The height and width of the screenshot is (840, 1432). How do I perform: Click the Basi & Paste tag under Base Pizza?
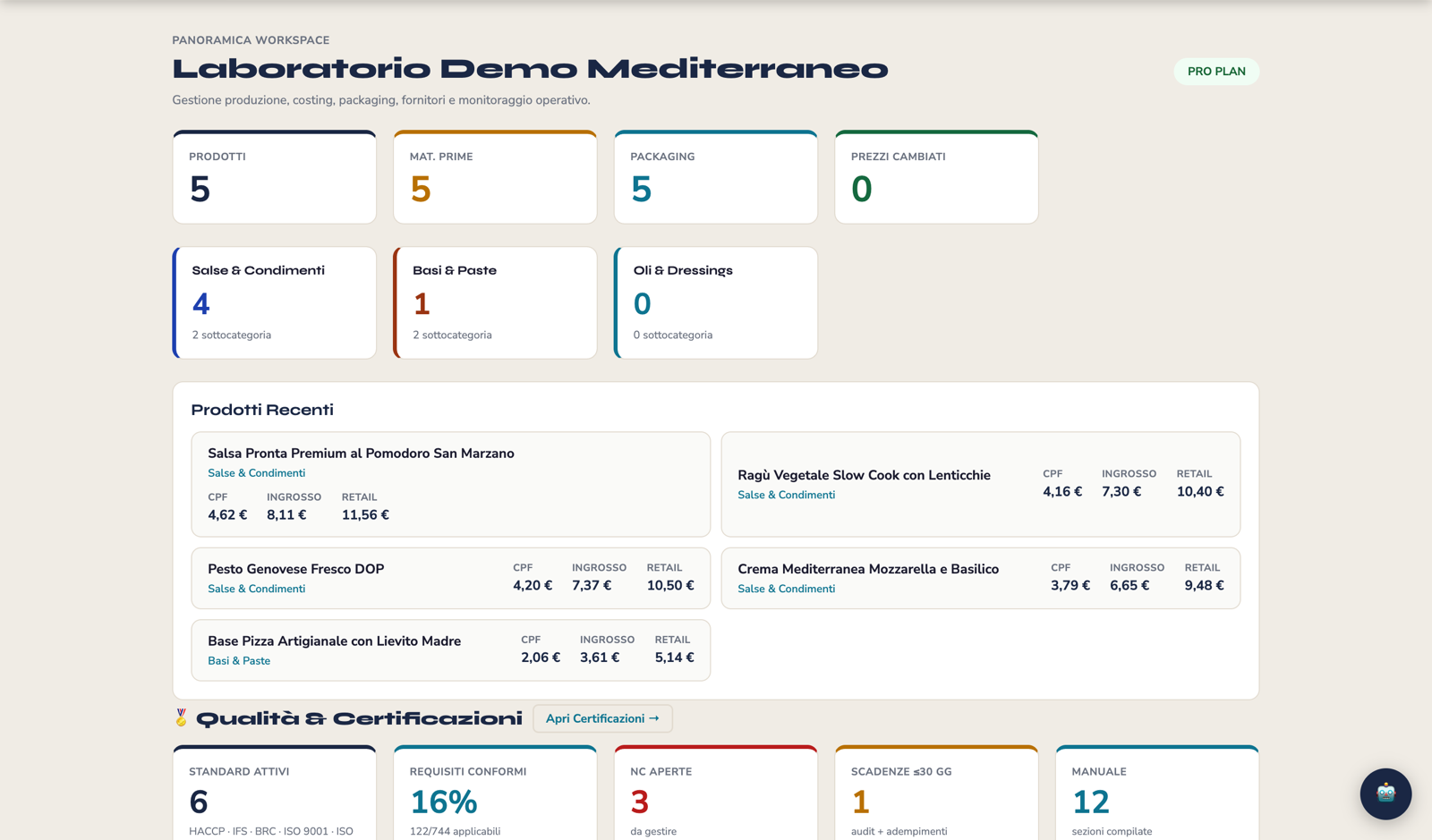pyautogui.click(x=239, y=661)
